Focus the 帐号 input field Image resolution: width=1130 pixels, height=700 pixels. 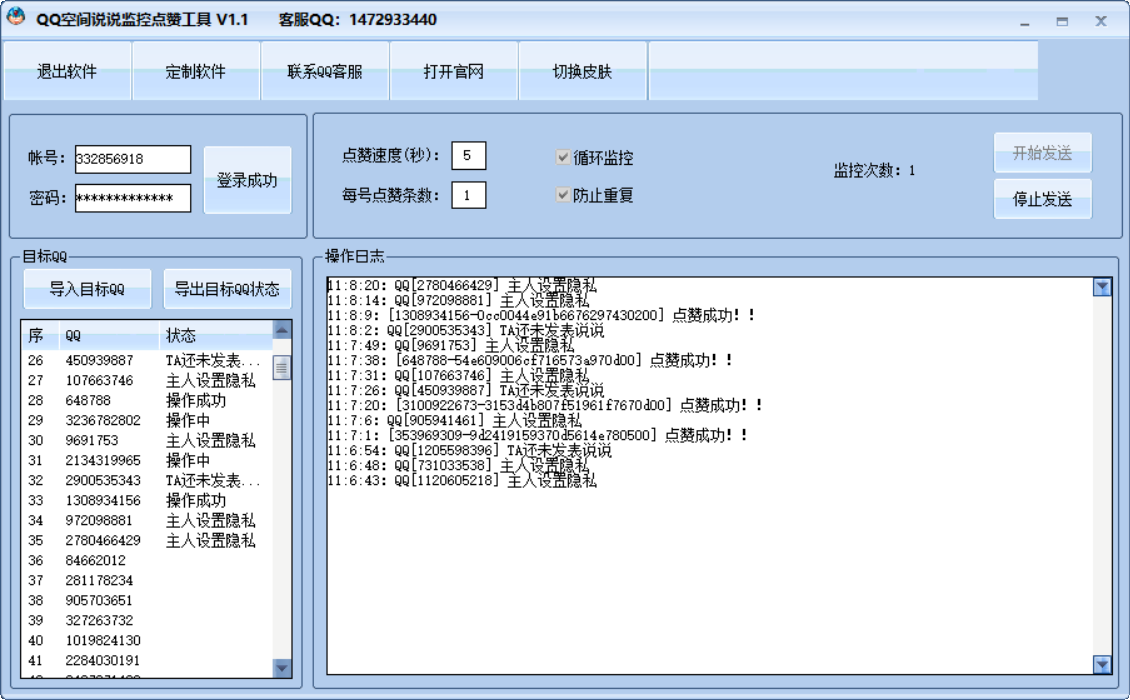(133, 159)
